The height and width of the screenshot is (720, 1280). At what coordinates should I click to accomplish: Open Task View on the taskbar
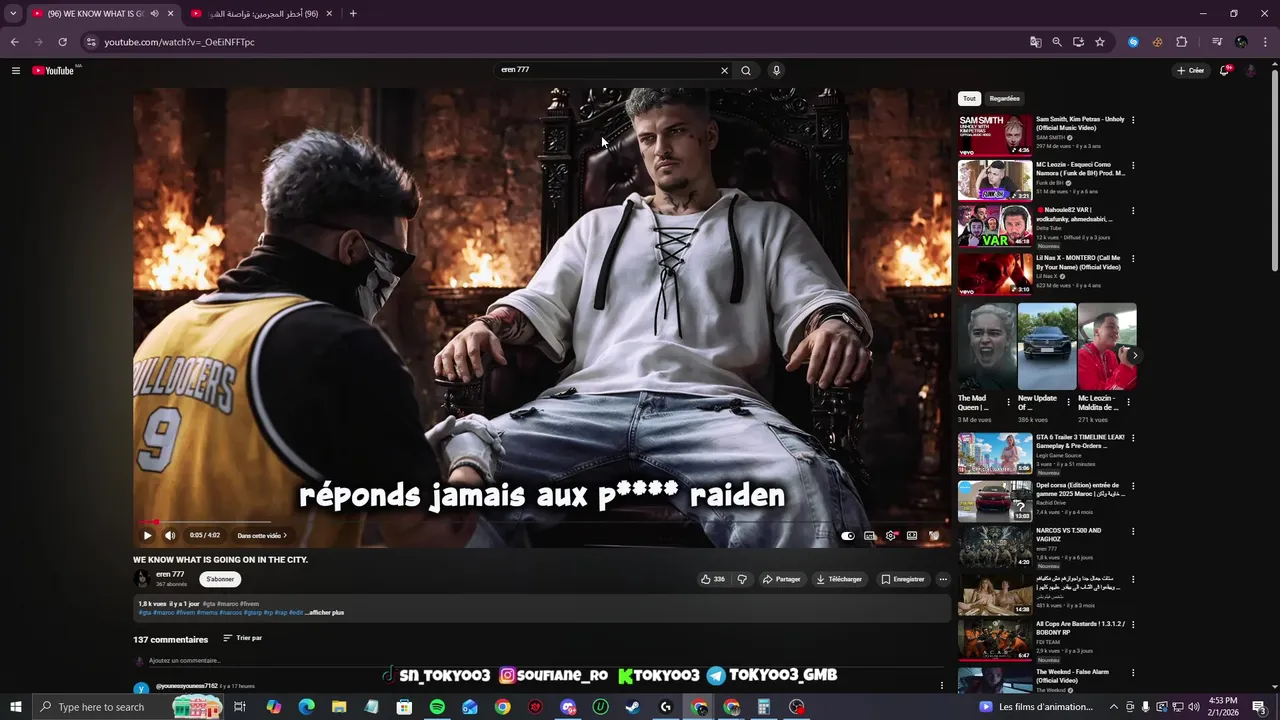[240, 707]
